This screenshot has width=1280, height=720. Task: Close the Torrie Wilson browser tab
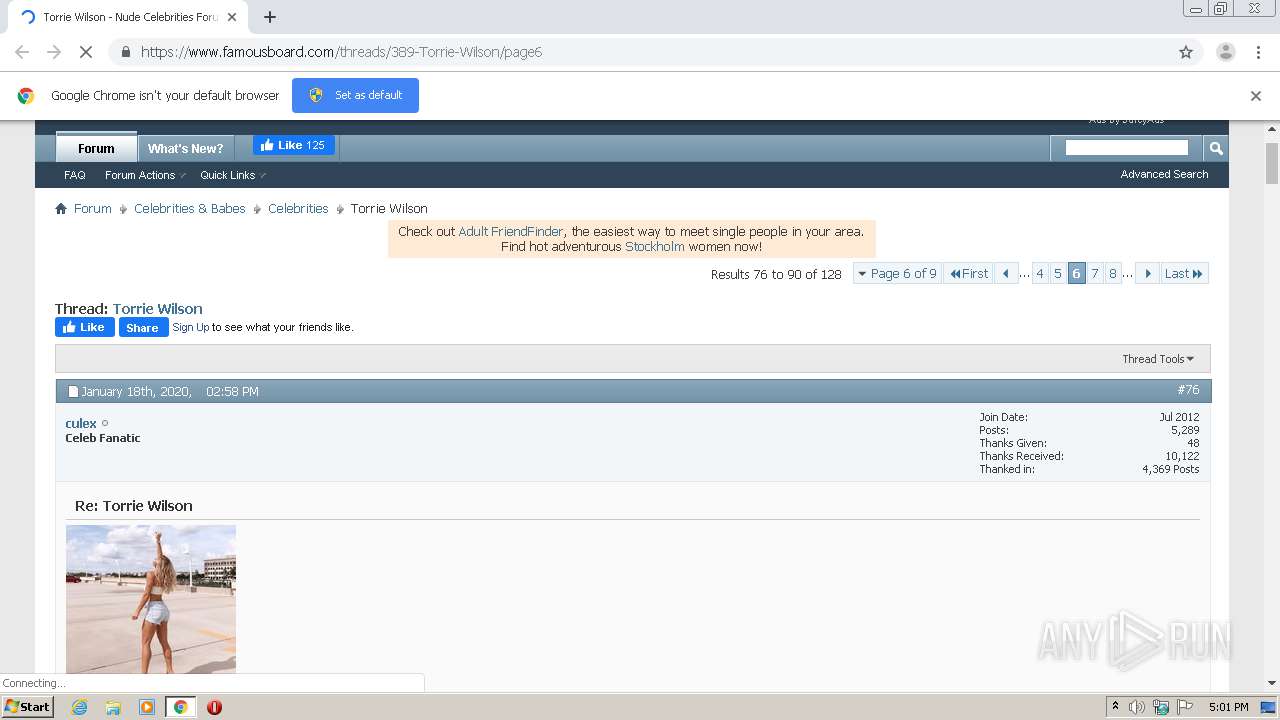pos(232,17)
